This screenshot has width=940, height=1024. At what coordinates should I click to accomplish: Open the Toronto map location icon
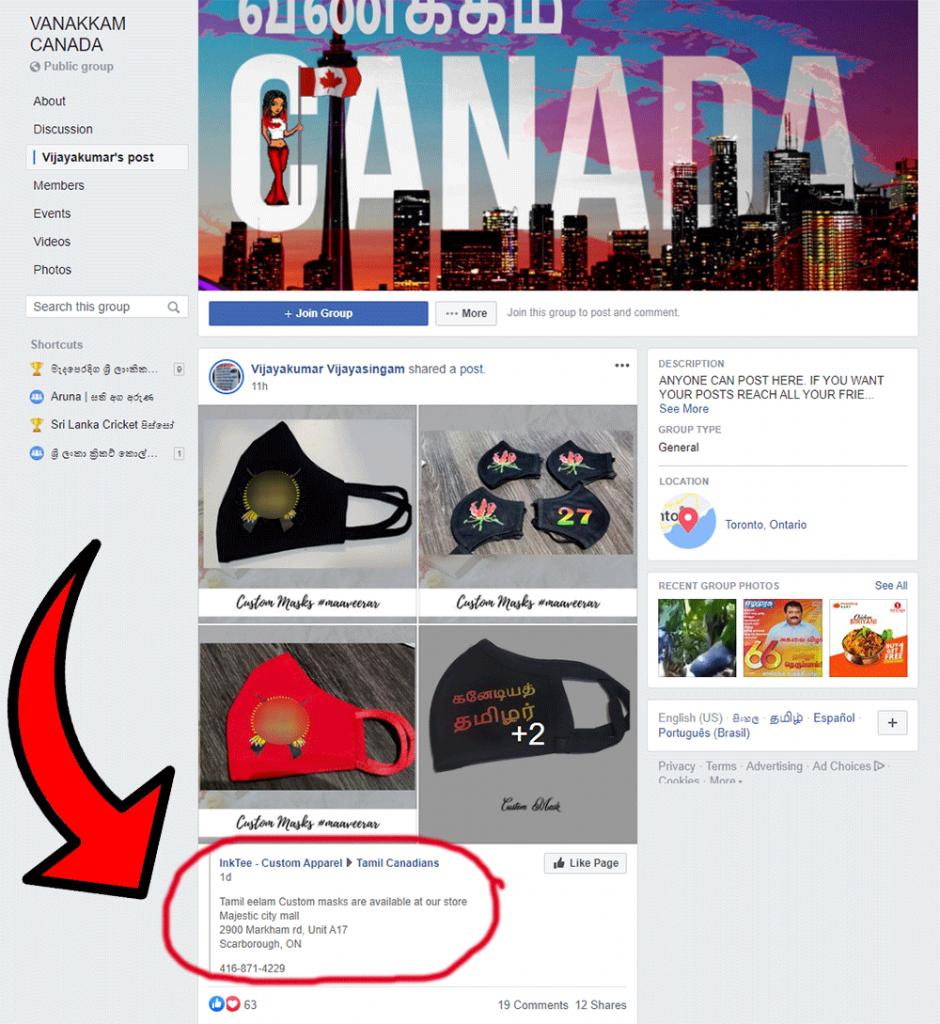pyautogui.click(x=688, y=520)
